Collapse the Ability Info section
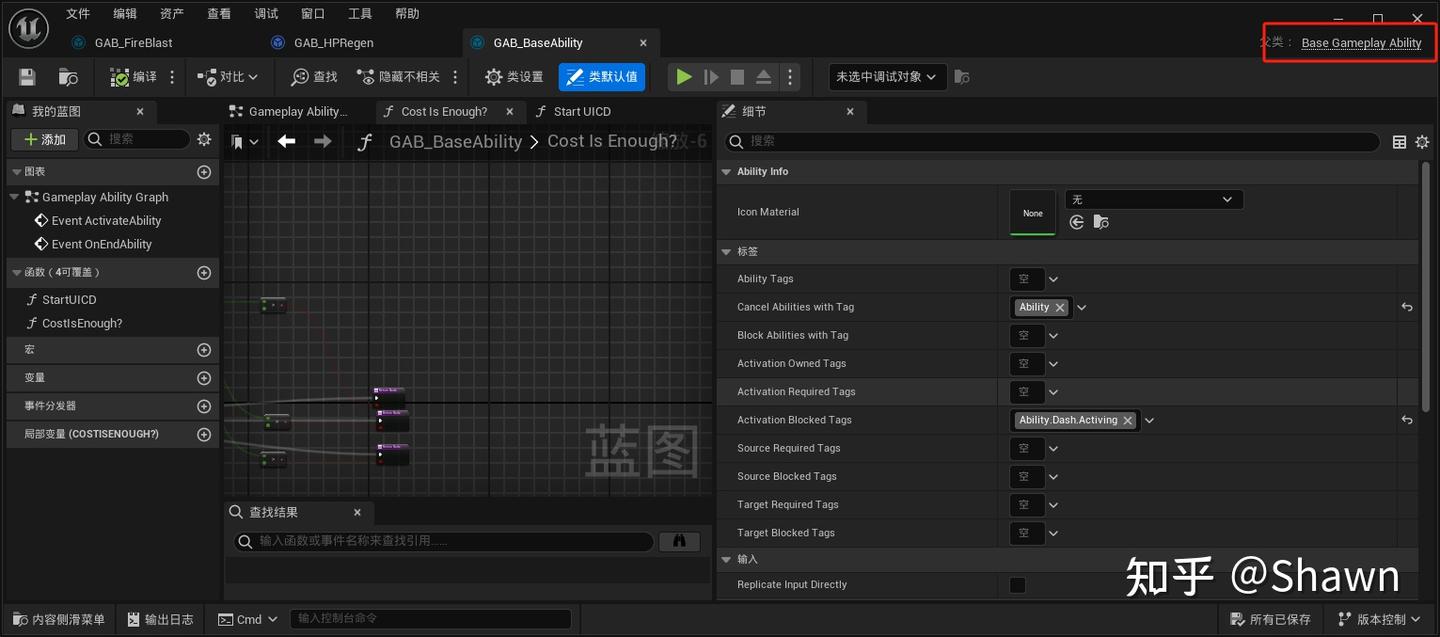The width and height of the screenshot is (1440, 637). point(727,171)
